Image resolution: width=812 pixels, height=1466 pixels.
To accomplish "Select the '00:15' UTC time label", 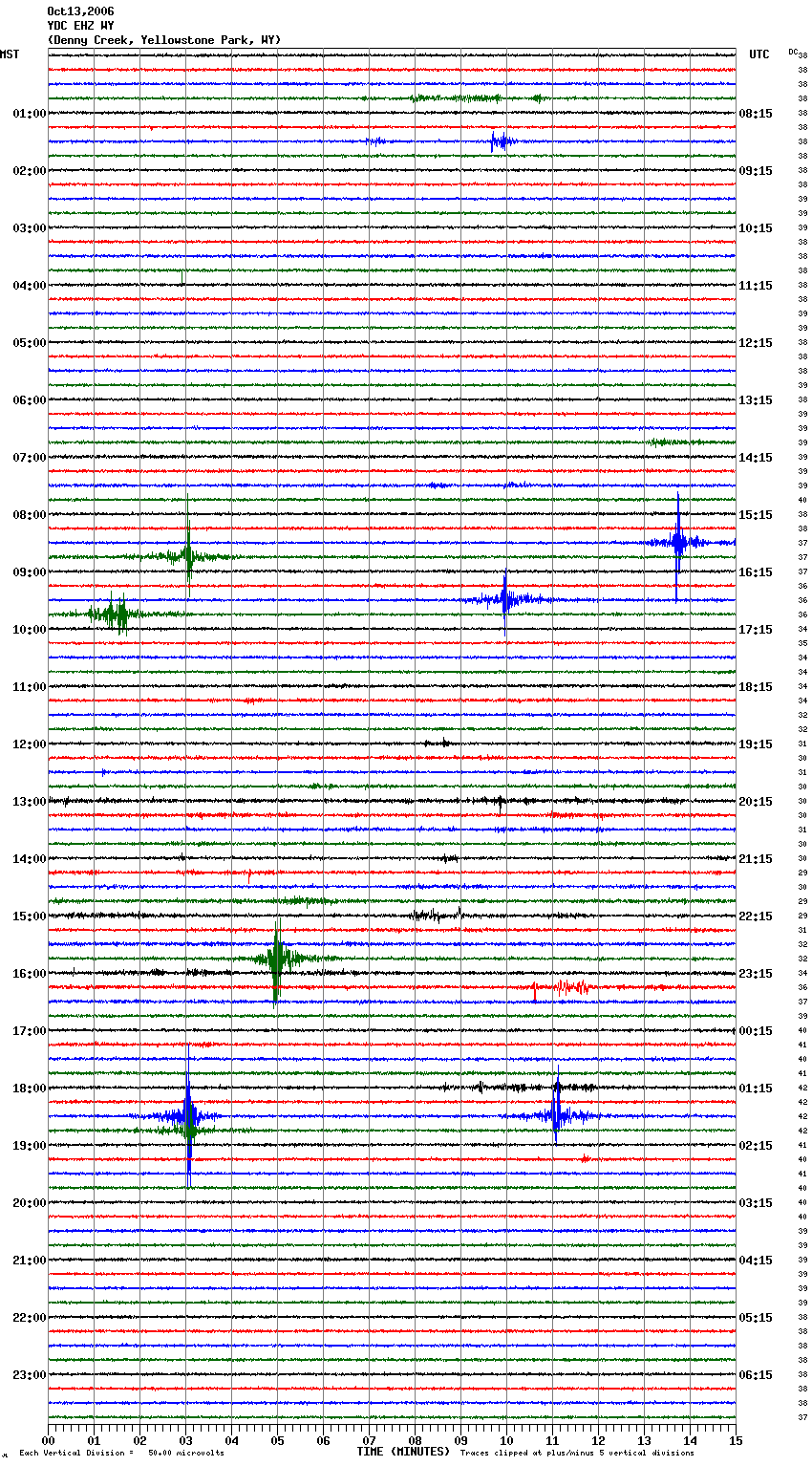I will pyautogui.click(x=756, y=1031).
